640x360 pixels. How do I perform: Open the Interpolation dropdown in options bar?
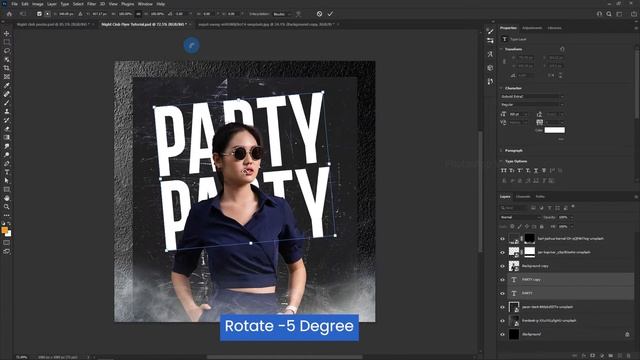tap(283, 14)
